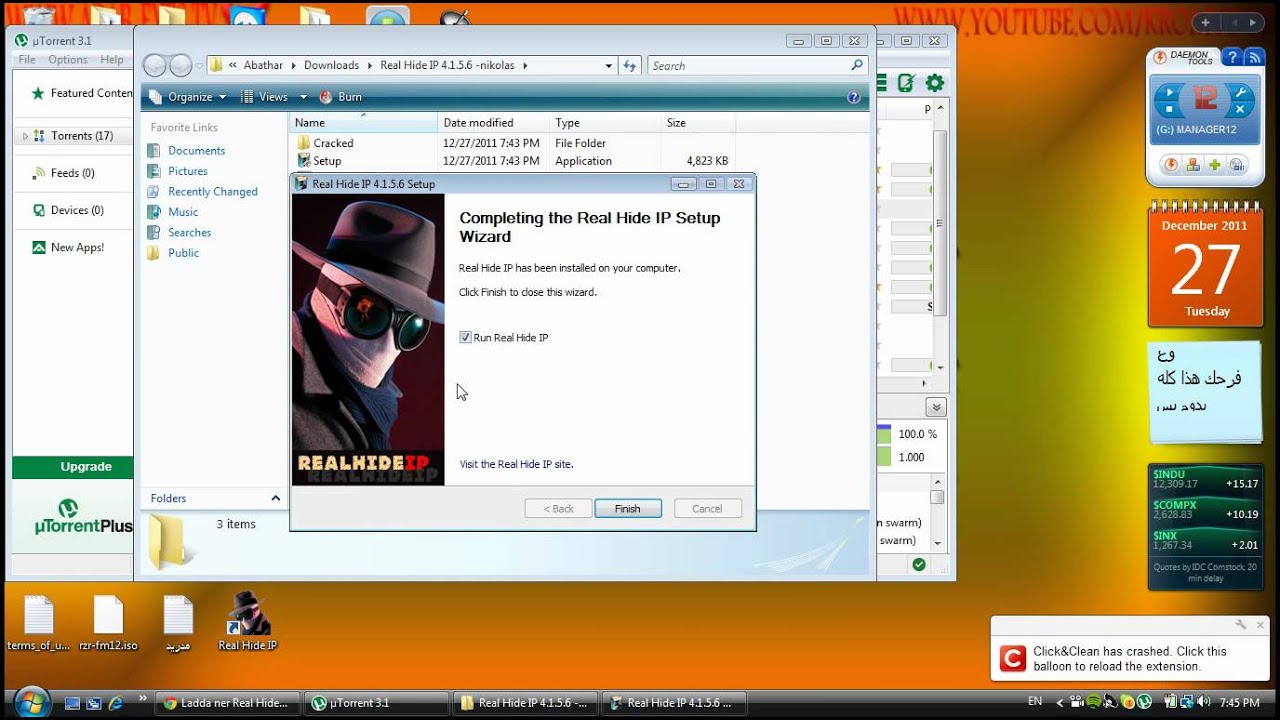Sort files by the Size column
1280x720 pixels.
698,123
